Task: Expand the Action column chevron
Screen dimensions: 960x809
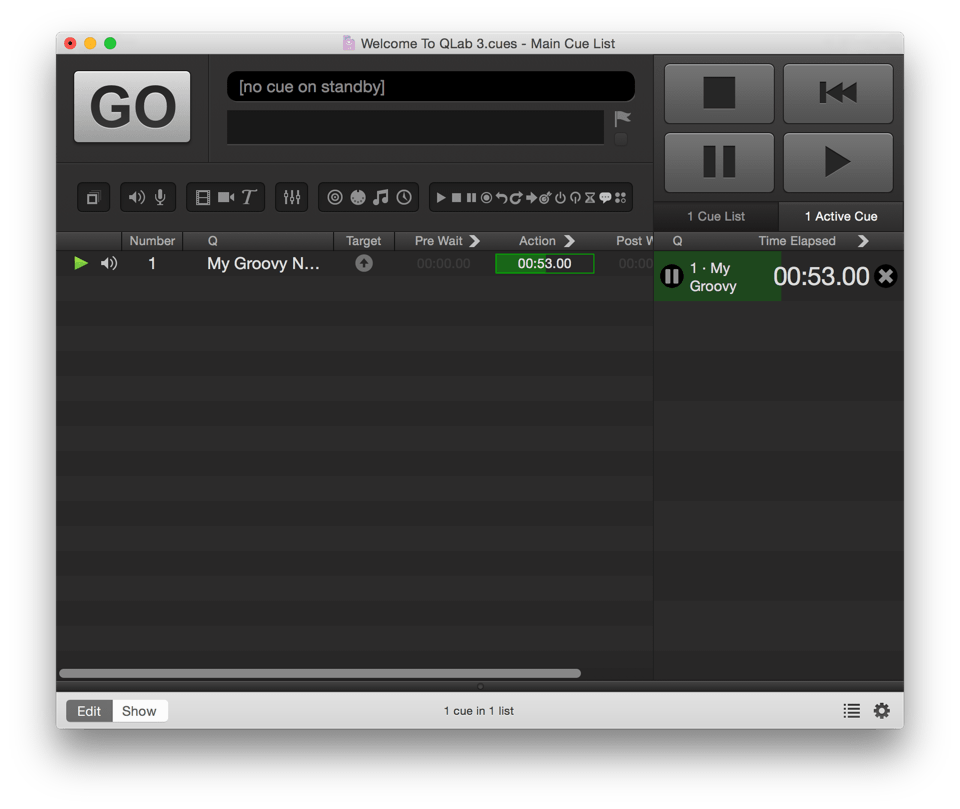Action: pyautogui.click(x=570, y=241)
